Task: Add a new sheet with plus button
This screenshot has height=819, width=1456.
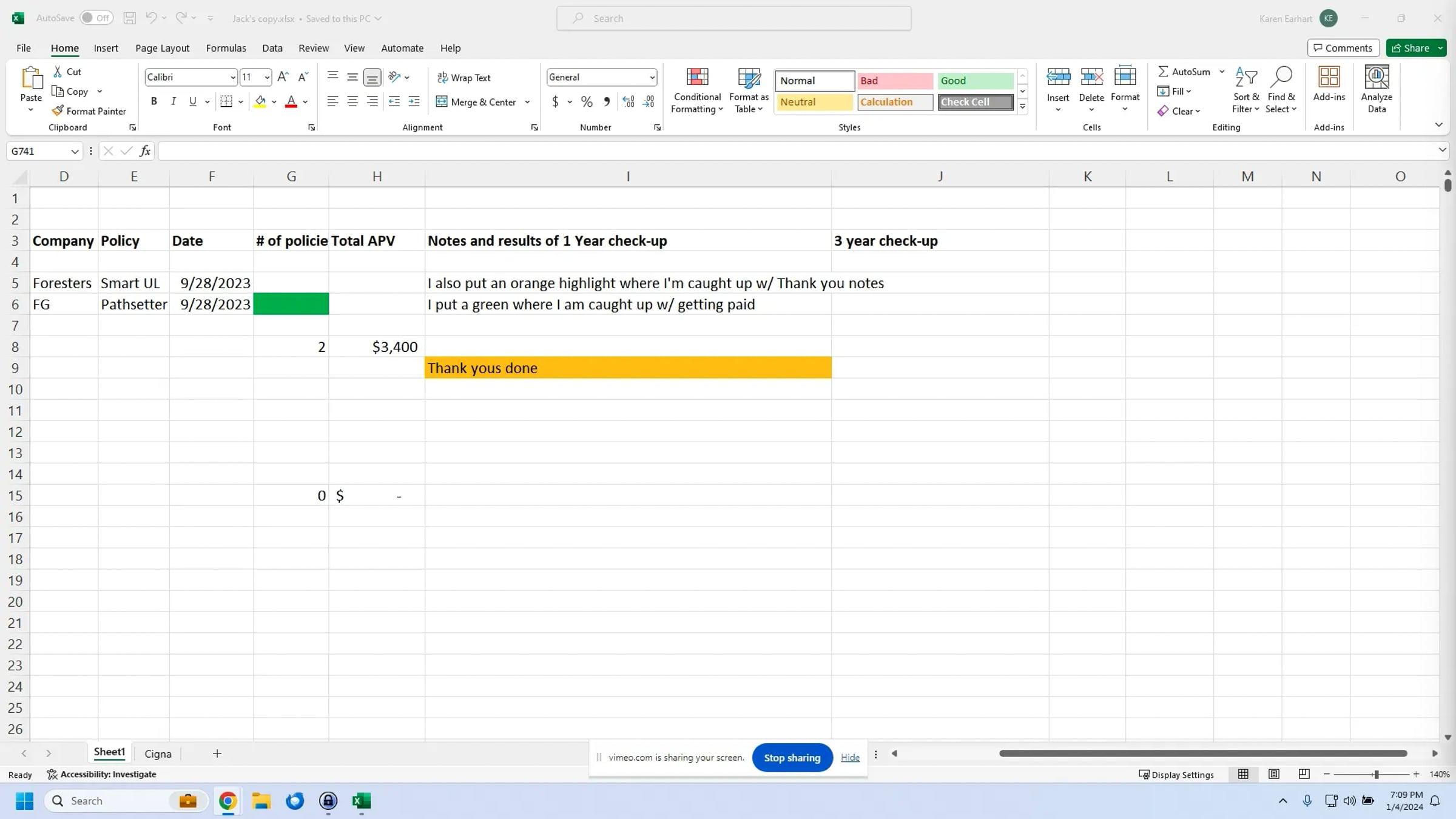Action: coord(217,753)
